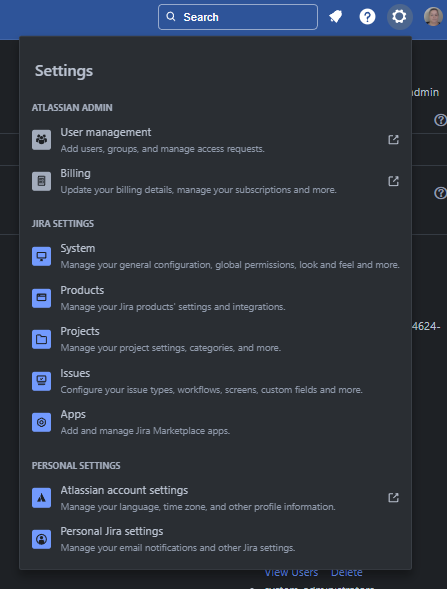Click the Atlassian logo icon
Screen dimensions: 447x589
(41, 498)
